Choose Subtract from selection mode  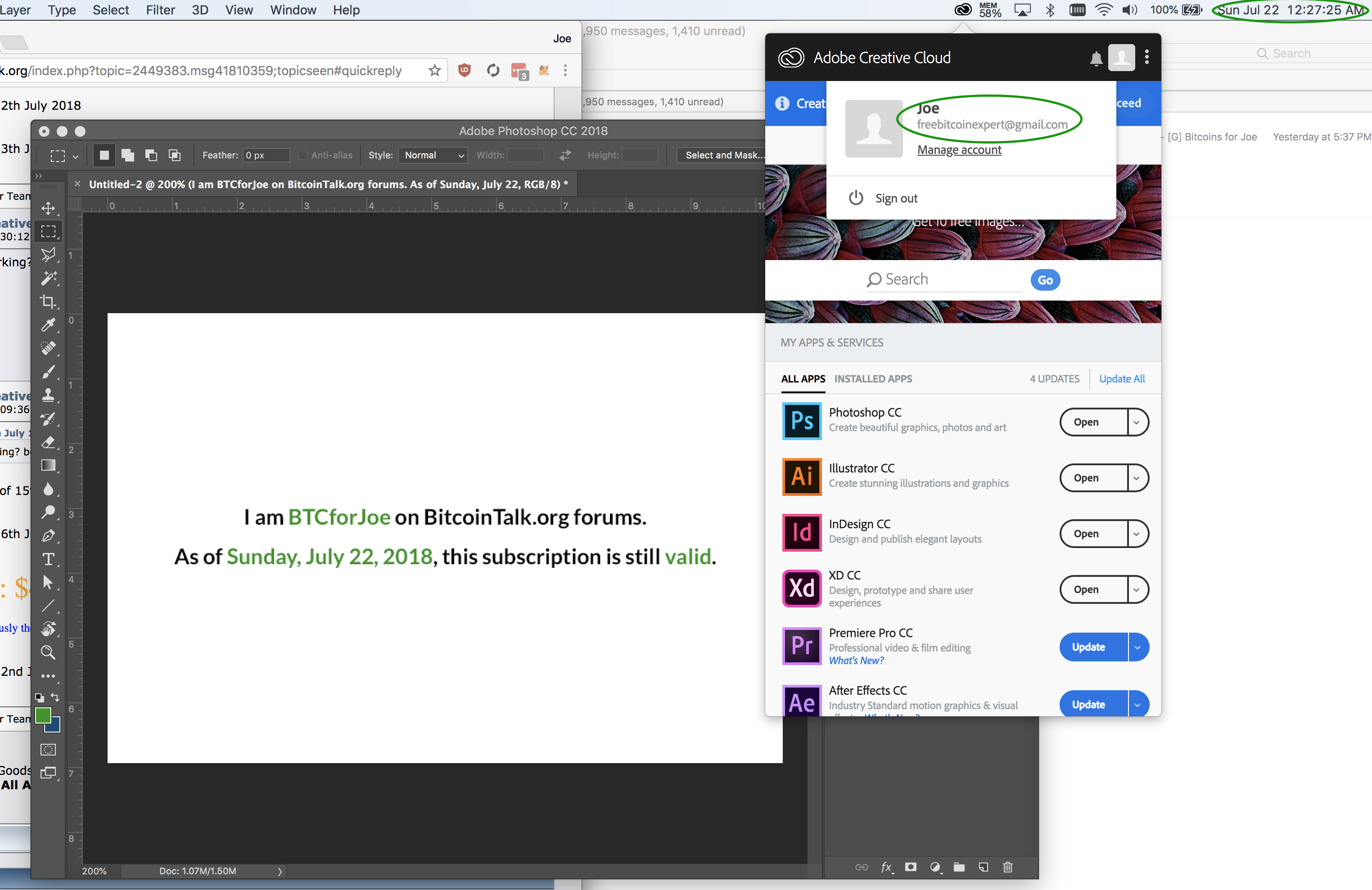pyautogui.click(x=151, y=155)
